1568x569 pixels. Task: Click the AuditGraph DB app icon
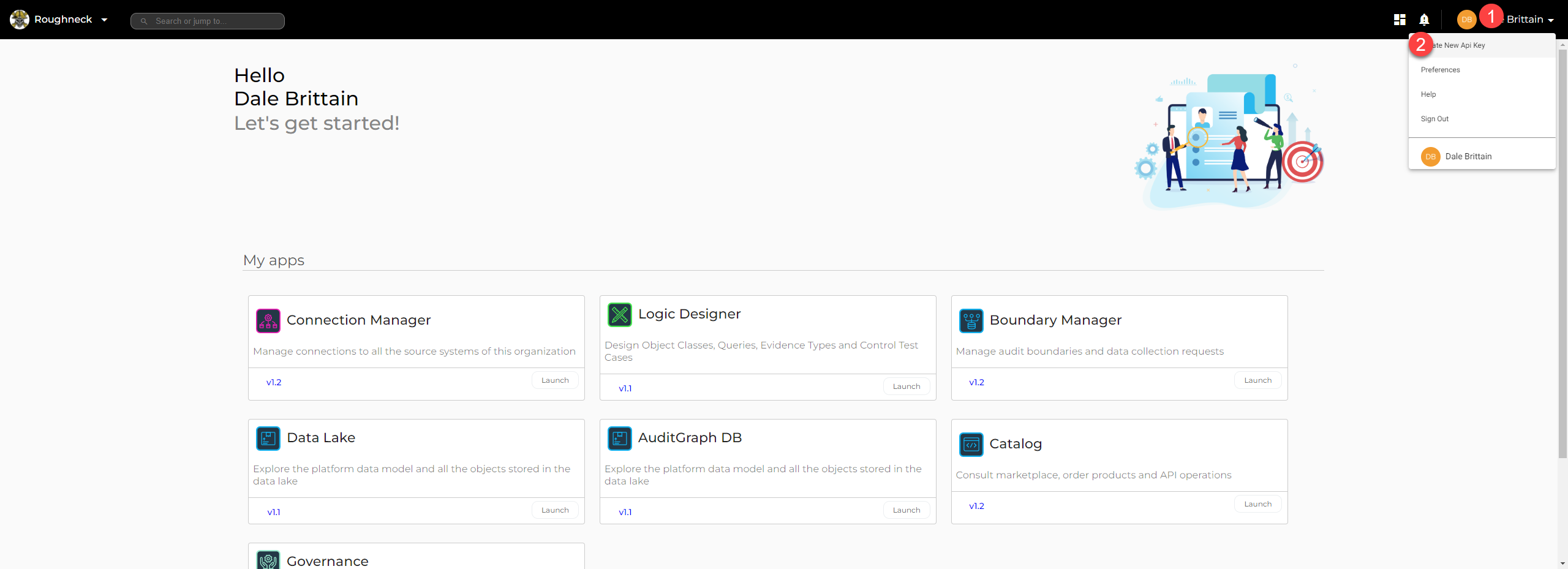point(619,439)
